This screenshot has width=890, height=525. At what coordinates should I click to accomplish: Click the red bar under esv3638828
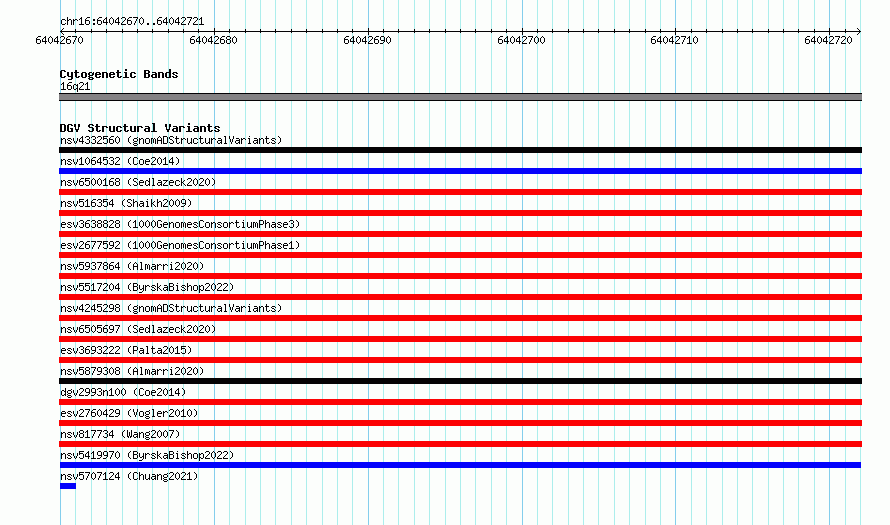pyautogui.click(x=460, y=234)
